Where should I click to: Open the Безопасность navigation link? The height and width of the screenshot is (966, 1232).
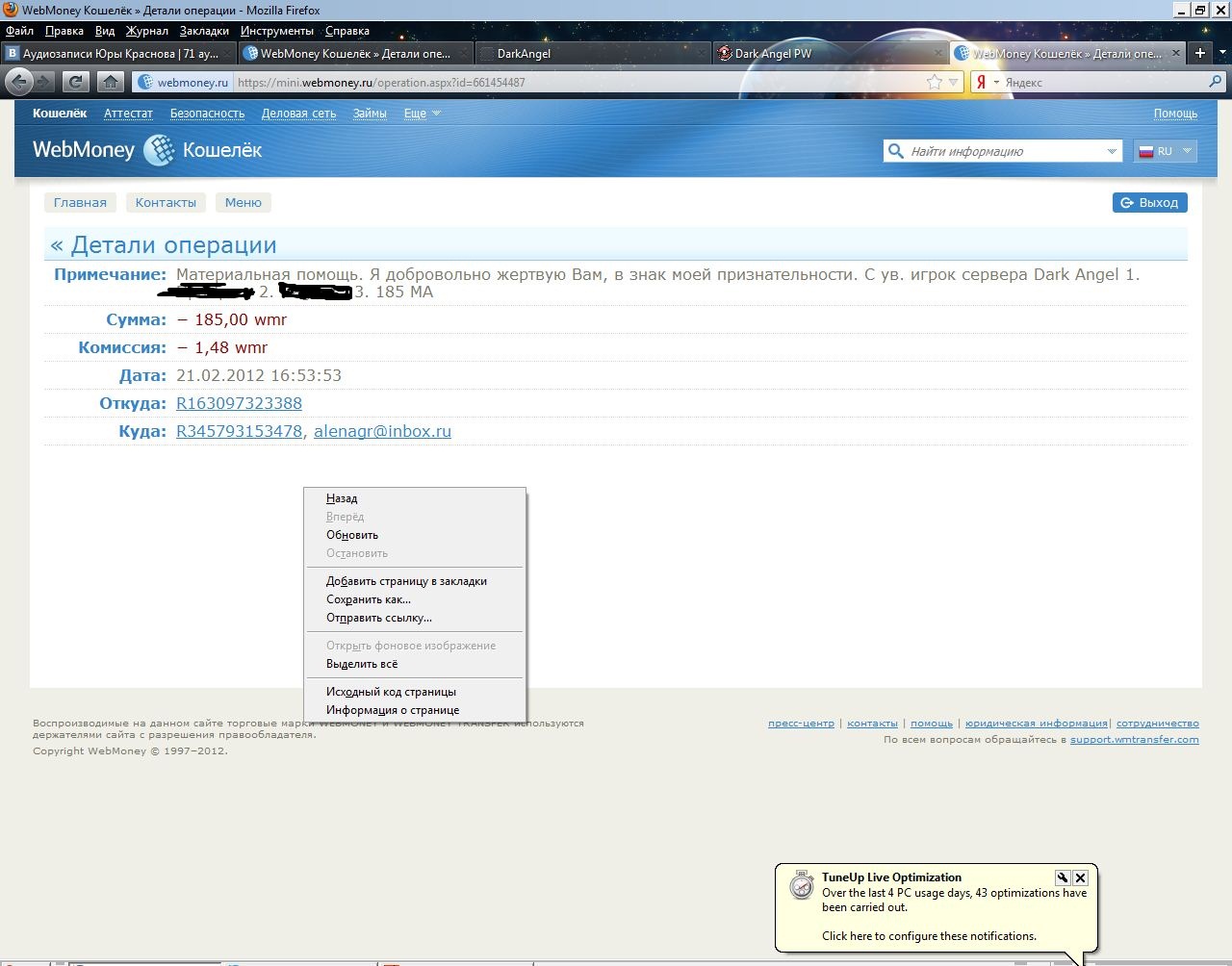pos(207,114)
